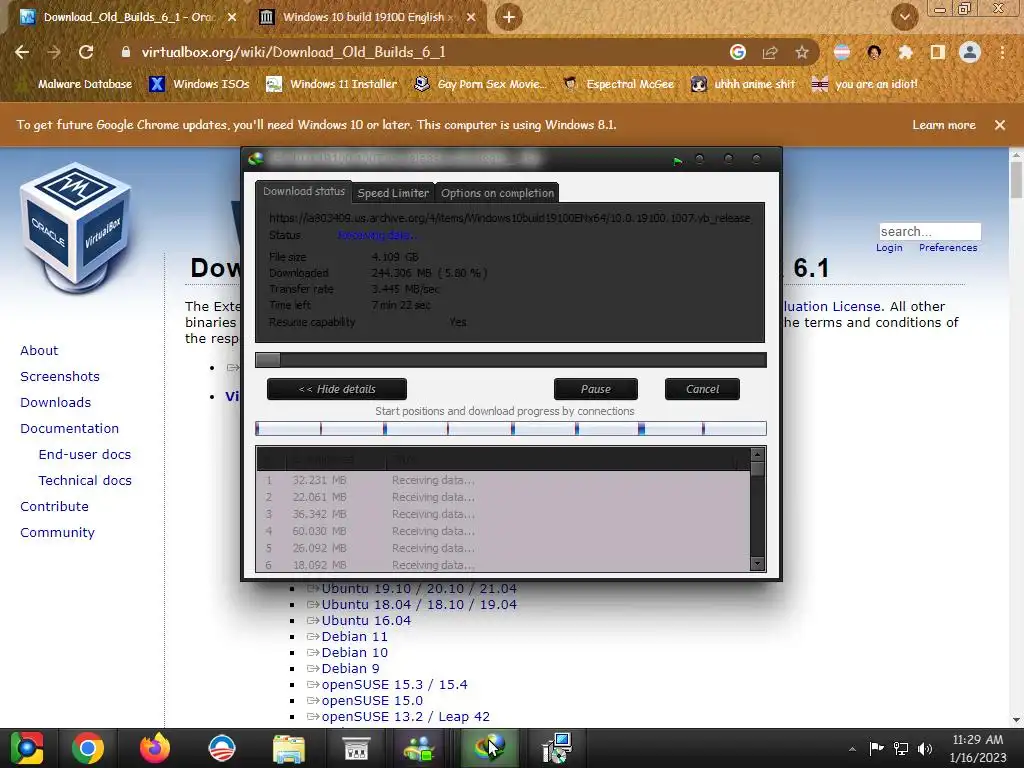This screenshot has height=768, width=1024.
Task: Go back in Chrome history
Action: (x=22, y=52)
